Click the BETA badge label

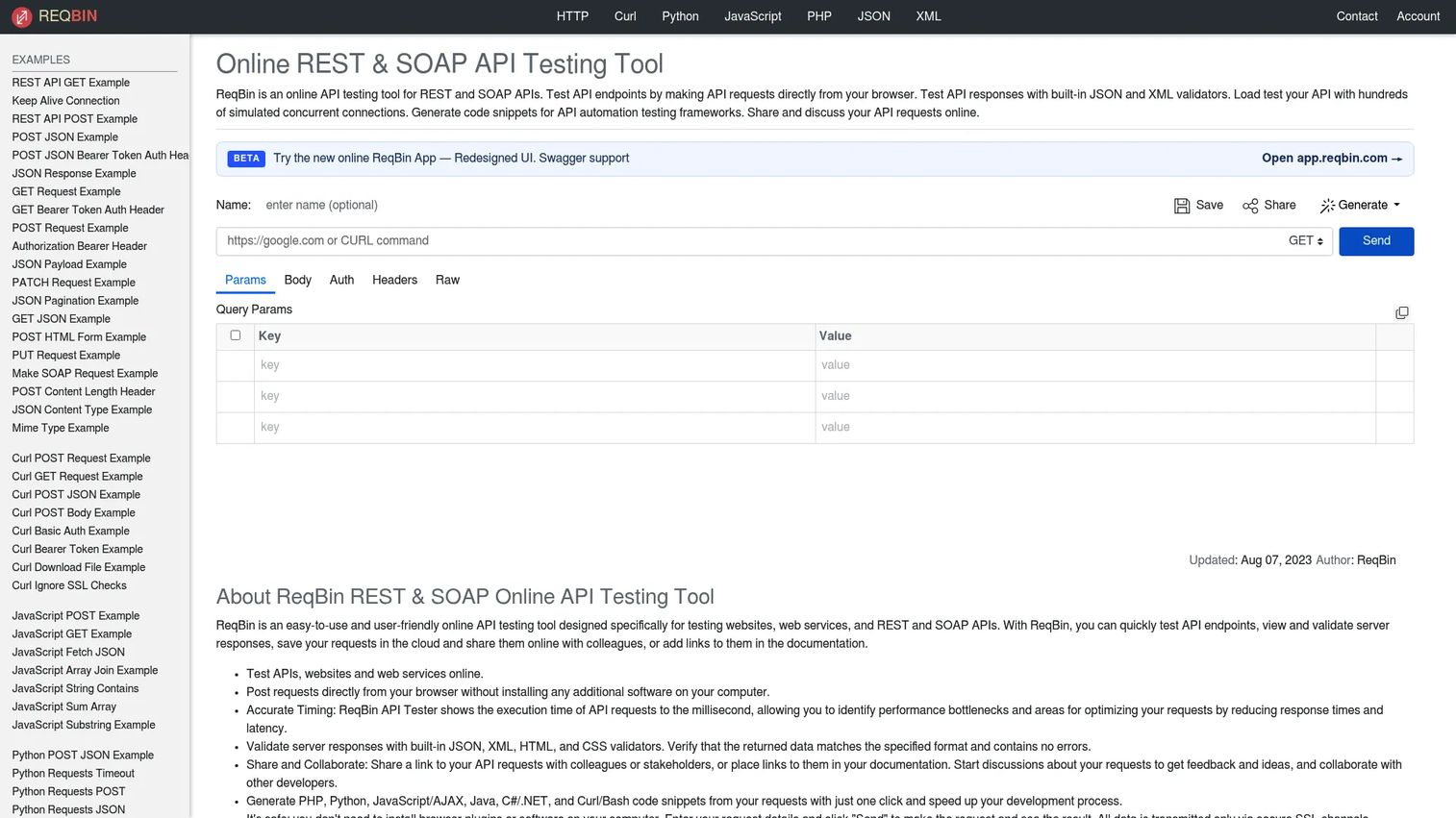click(246, 159)
